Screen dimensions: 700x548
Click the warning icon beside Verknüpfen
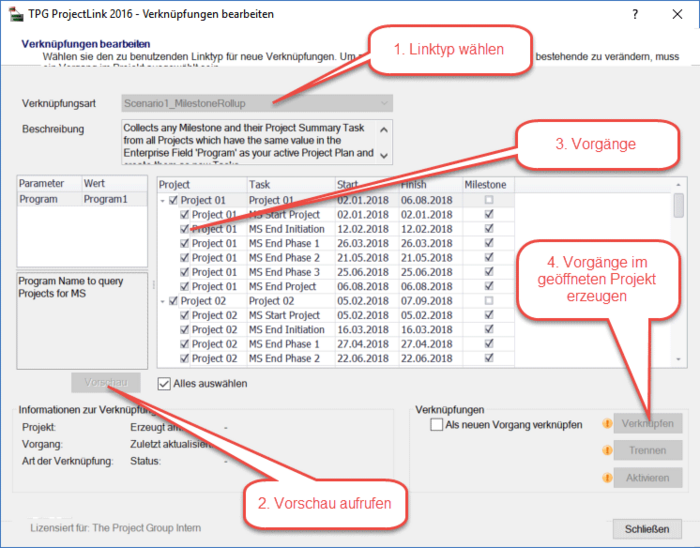[607, 423]
